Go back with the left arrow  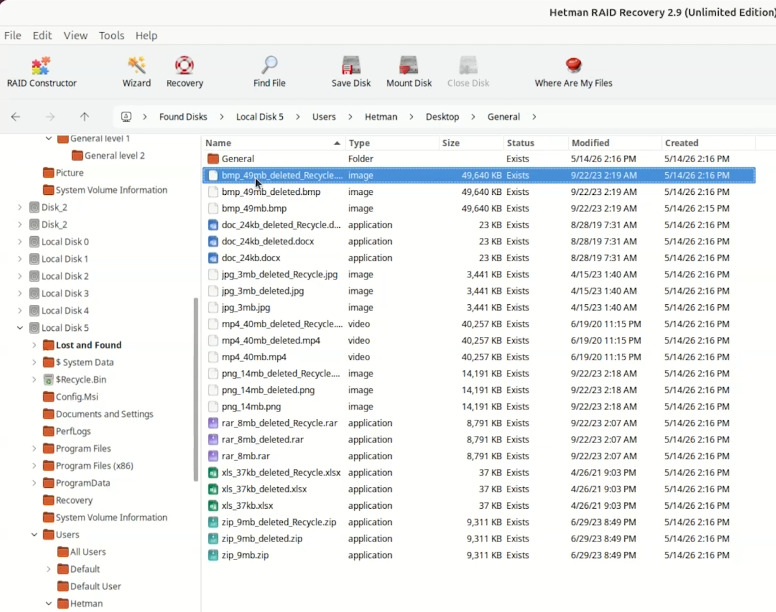coord(16,117)
